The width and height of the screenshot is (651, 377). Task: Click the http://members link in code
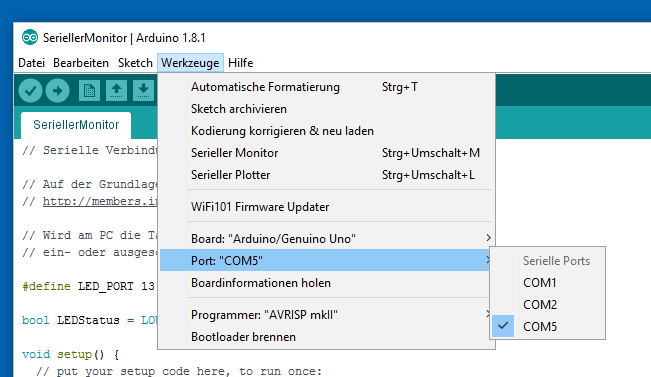point(100,201)
